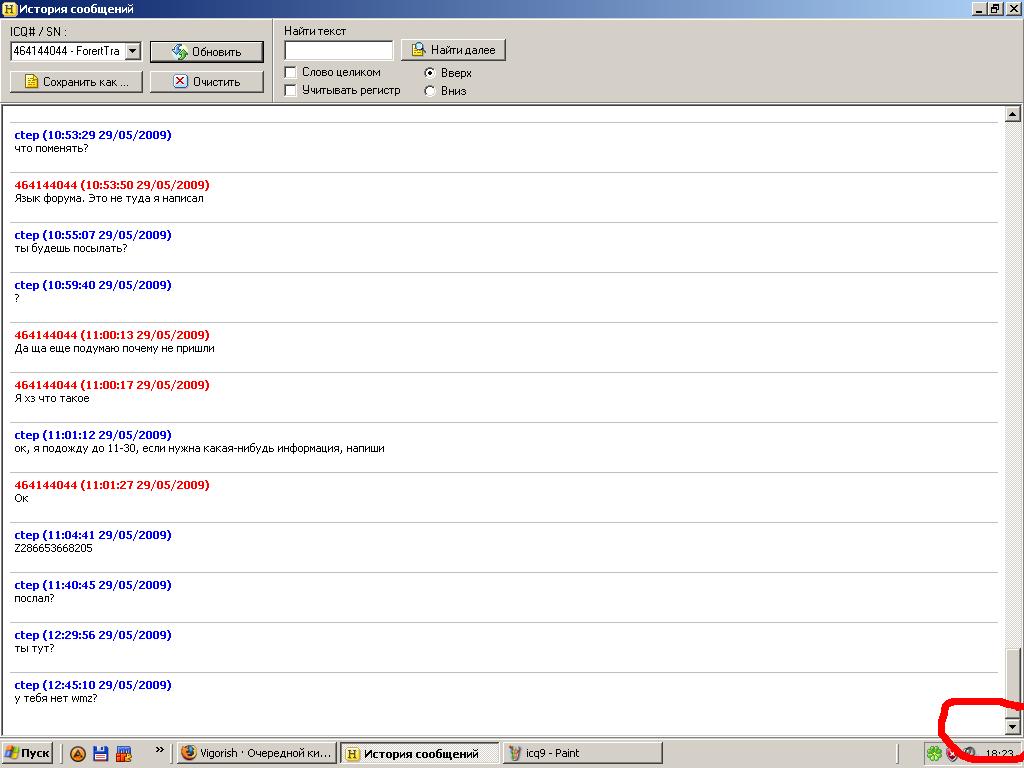1024x768 pixels.
Task: Expand hidden quick launch items chevron
Action: point(158,750)
